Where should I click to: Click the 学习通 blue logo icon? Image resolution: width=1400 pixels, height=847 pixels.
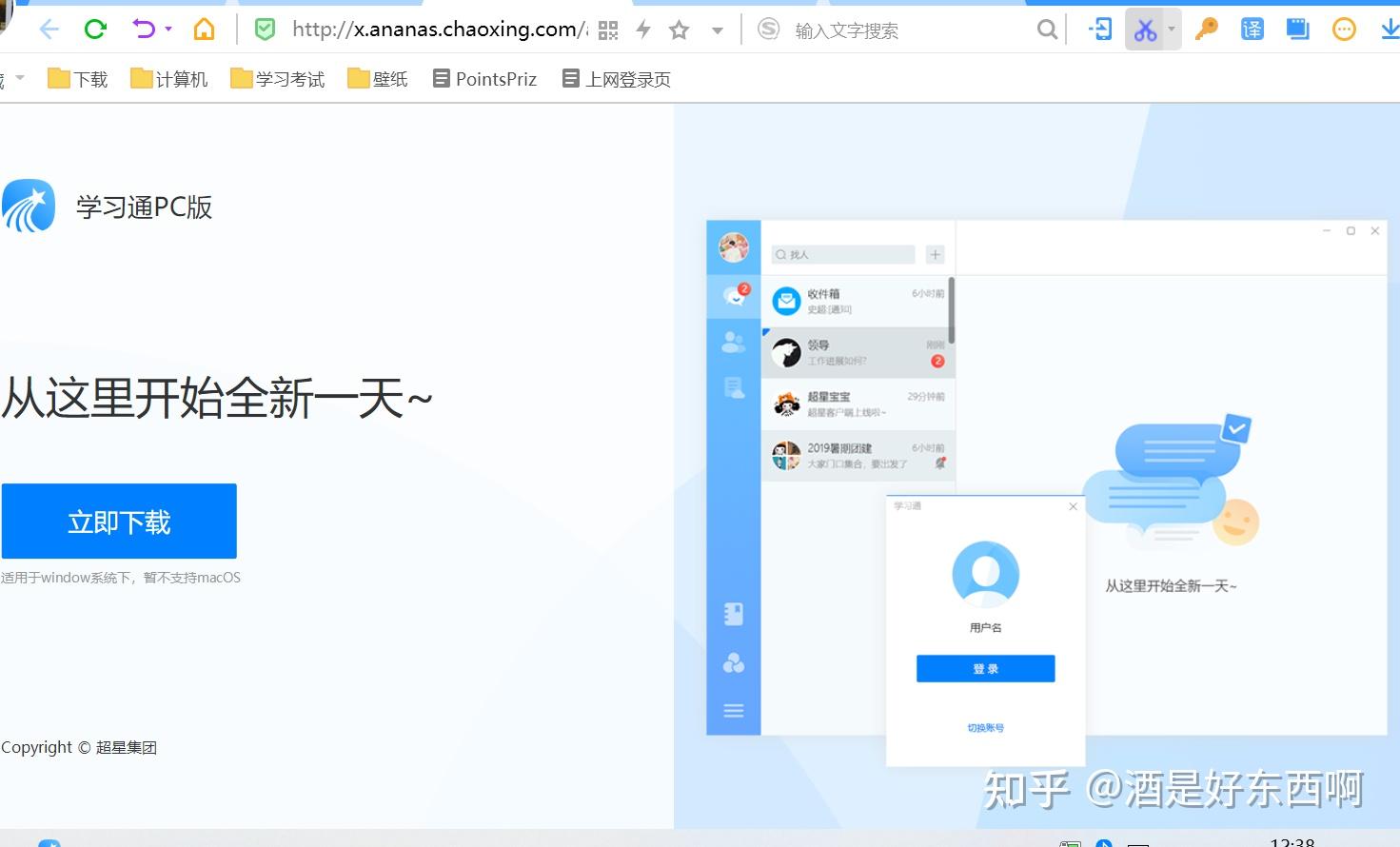(29, 206)
